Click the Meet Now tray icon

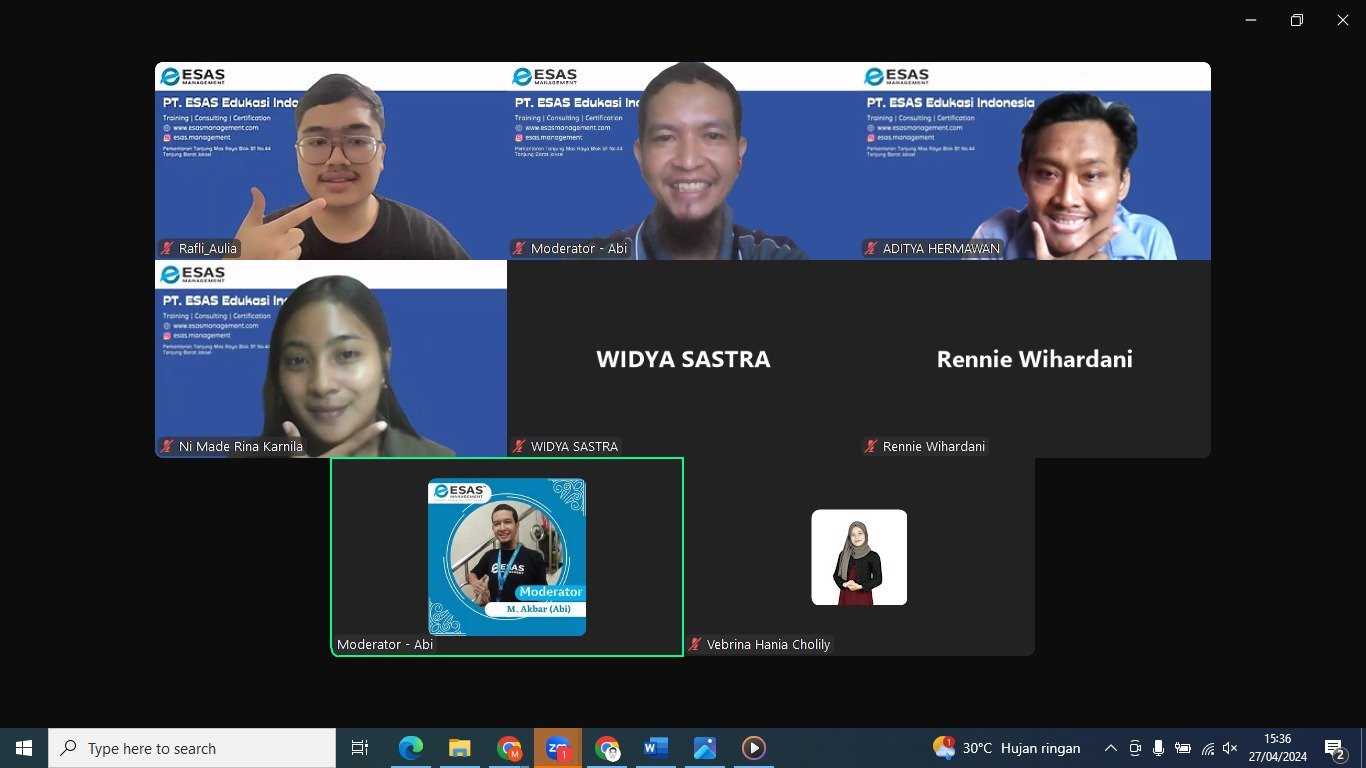pyautogui.click(x=1135, y=748)
